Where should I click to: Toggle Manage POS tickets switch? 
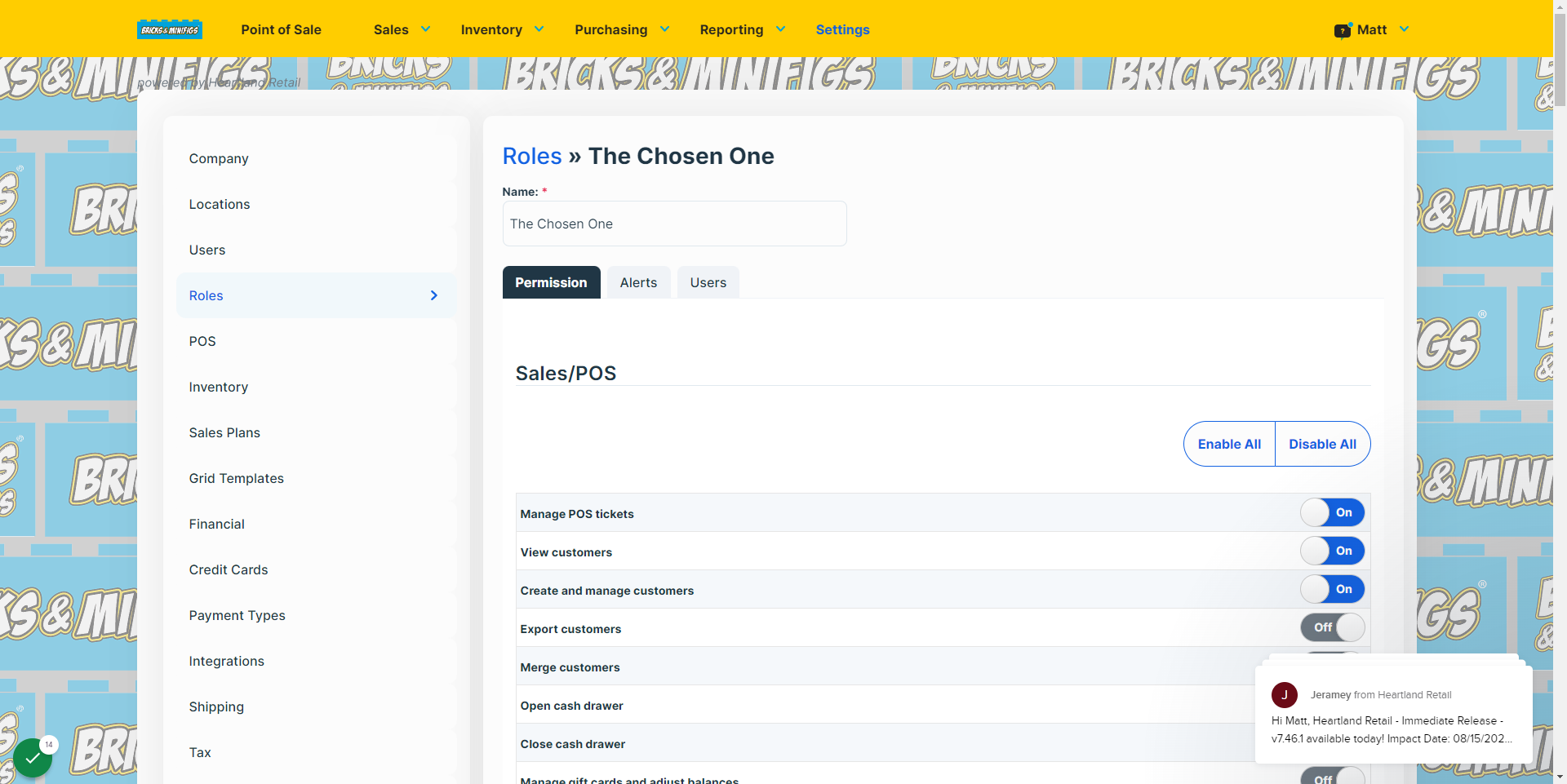point(1332,512)
